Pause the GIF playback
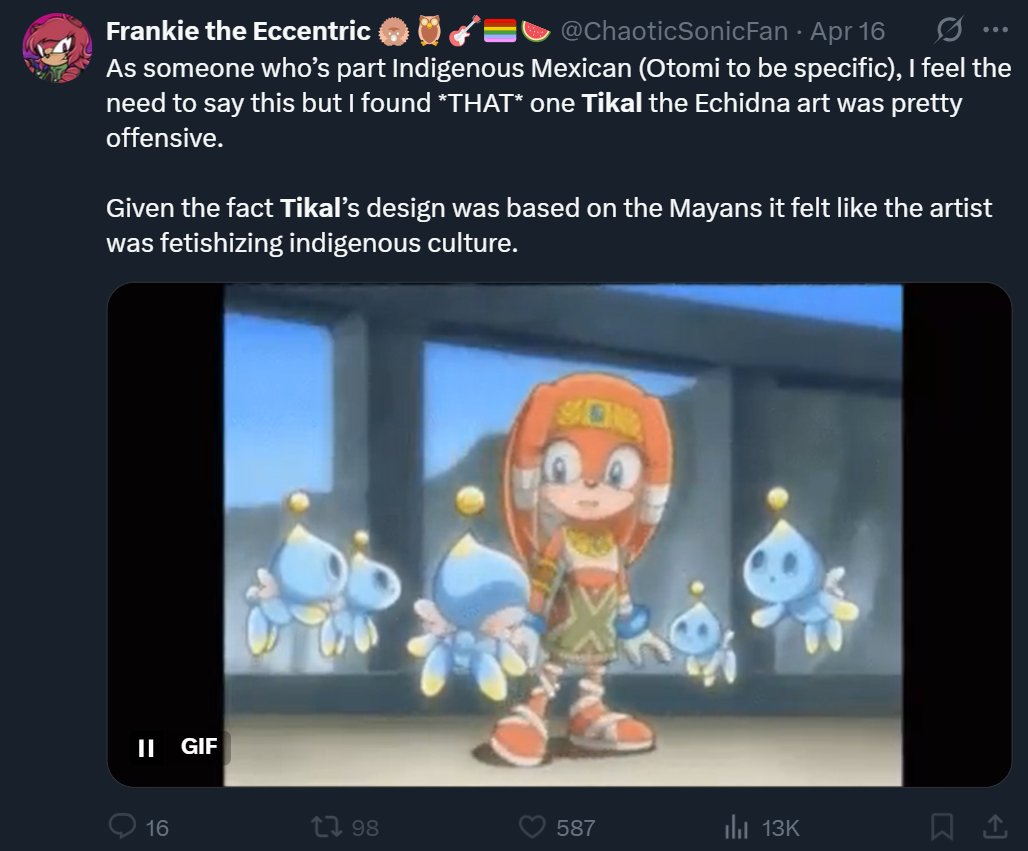Screen dimensions: 1028x851 point(146,747)
